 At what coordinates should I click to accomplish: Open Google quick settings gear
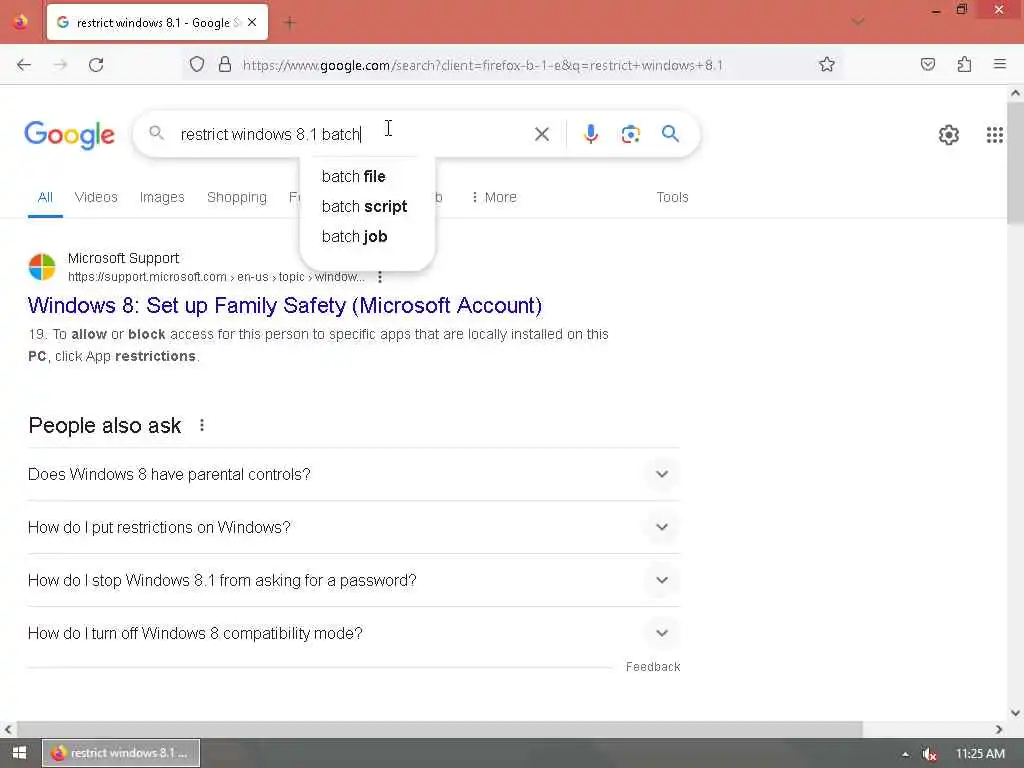948,135
